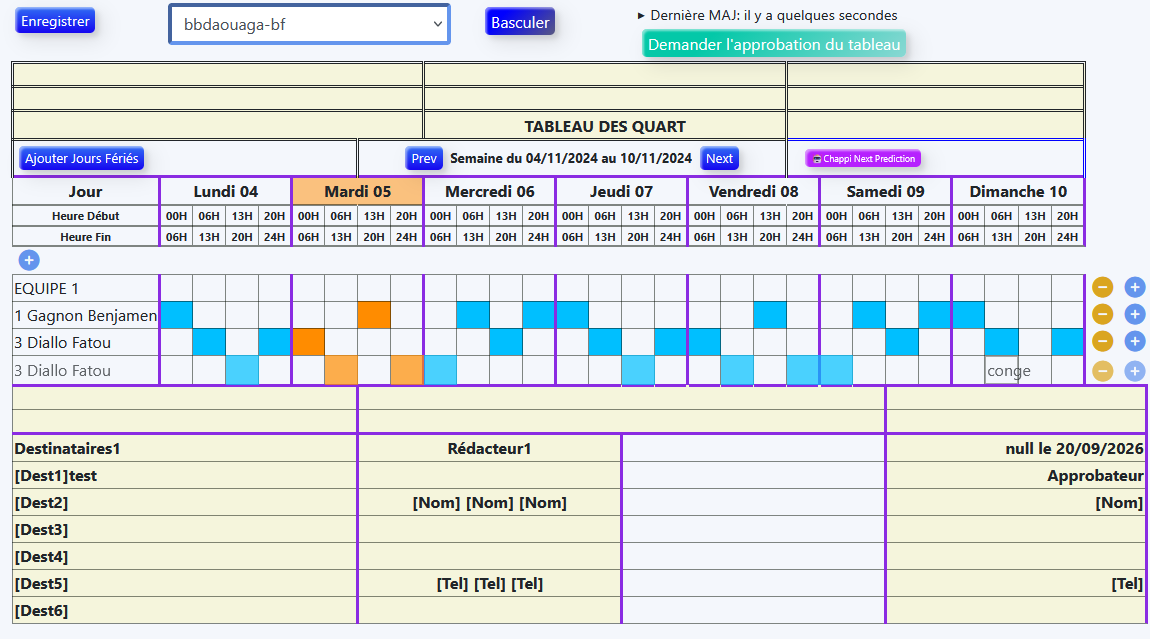The width and height of the screenshot is (1150, 639).
Task: Click the [Dest3] recipient cell
Action: 185,530
